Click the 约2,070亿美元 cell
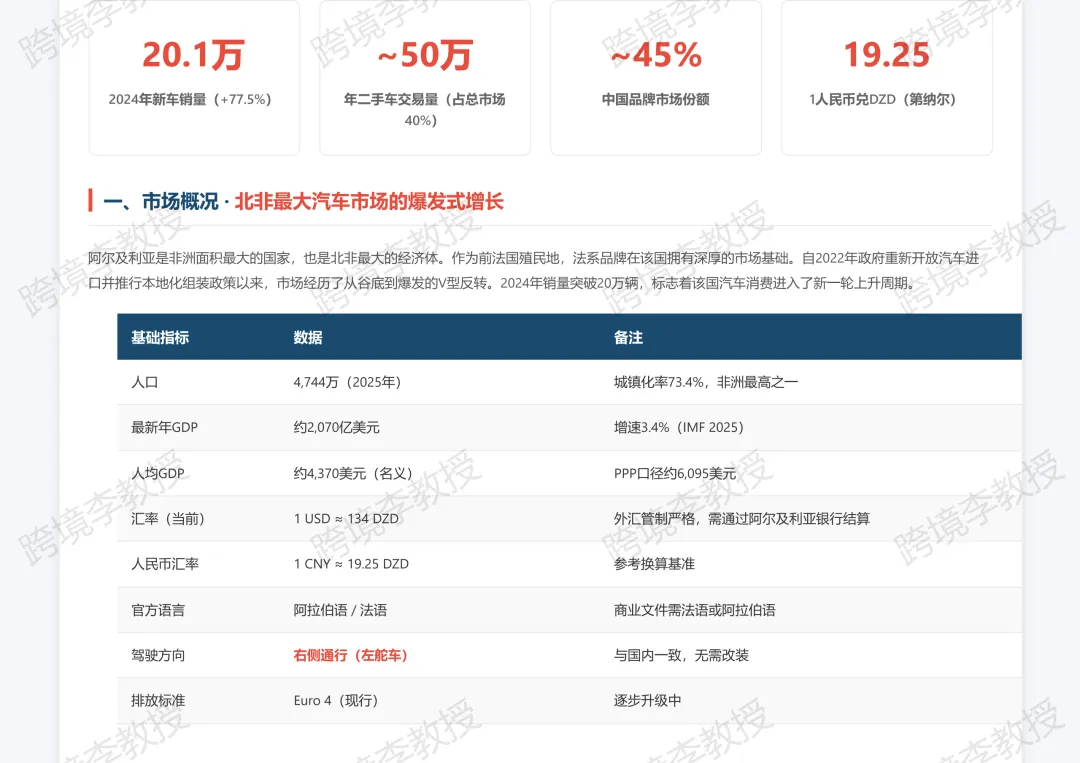Screen dimensions: 1080x763 336,427
